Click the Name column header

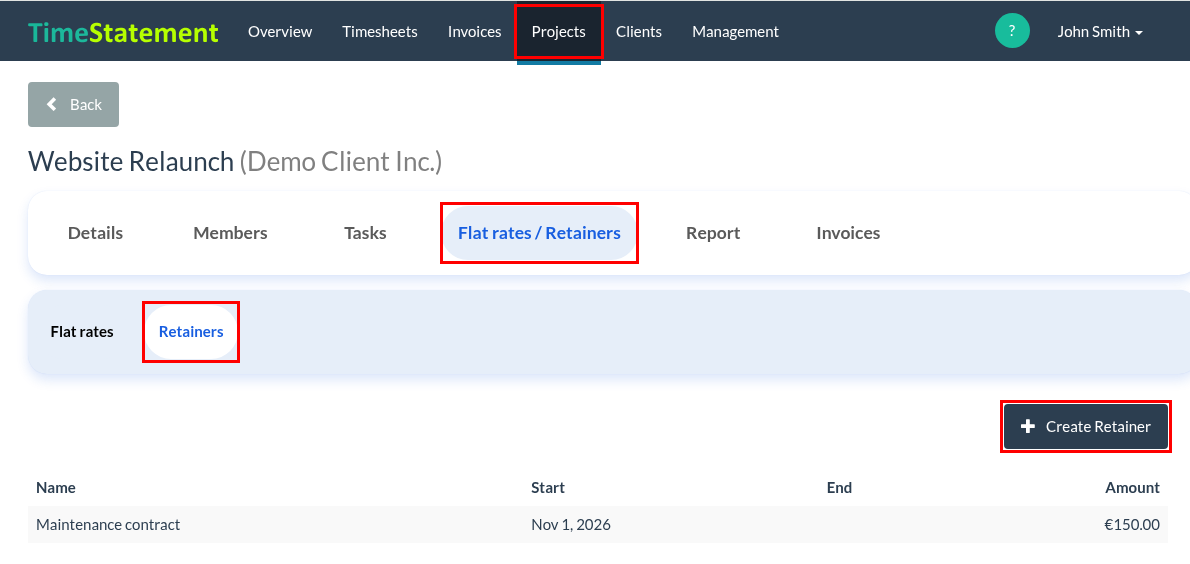pos(55,487)
